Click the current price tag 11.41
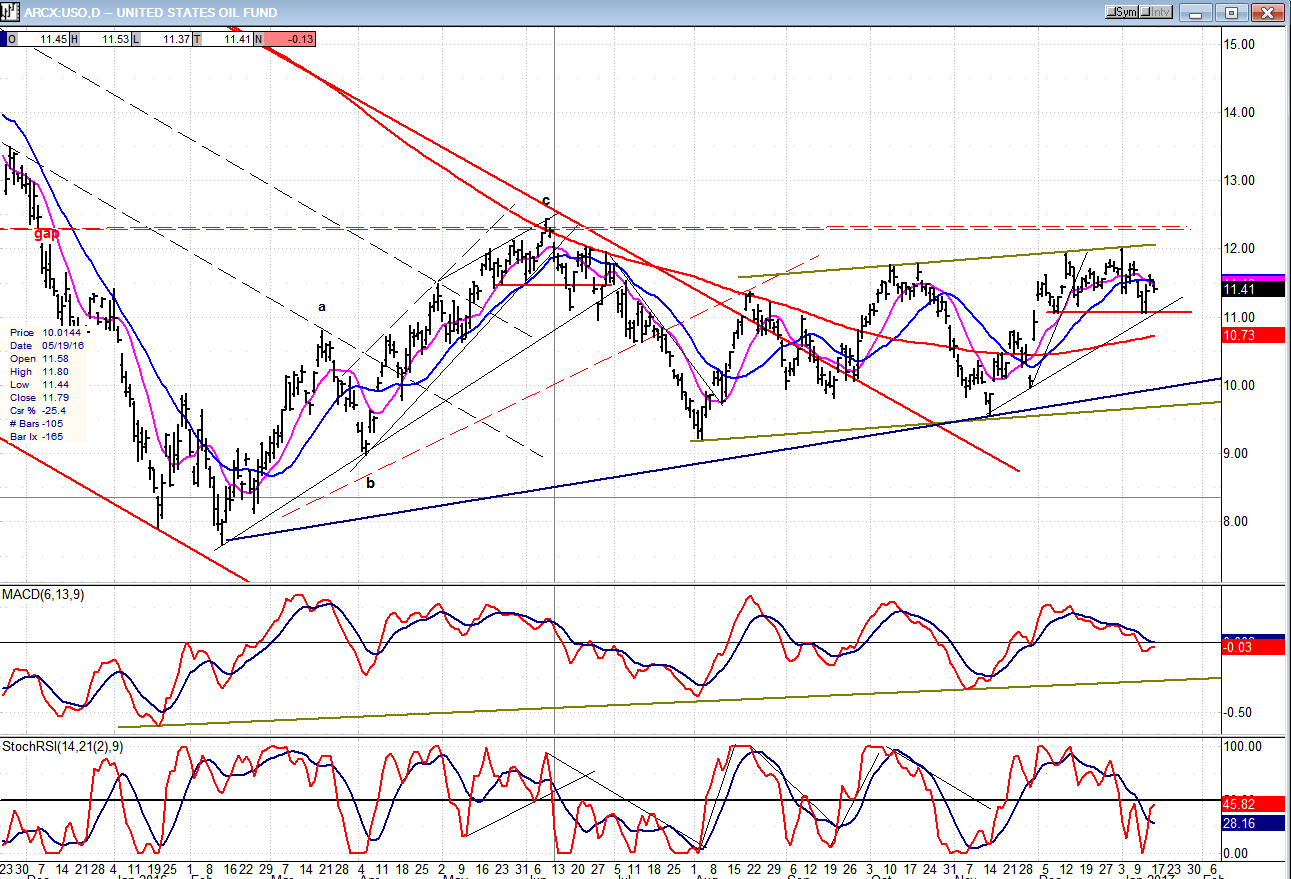Screen dimensions: 1291x879 pyautogui.click(x=1246, y=290)
